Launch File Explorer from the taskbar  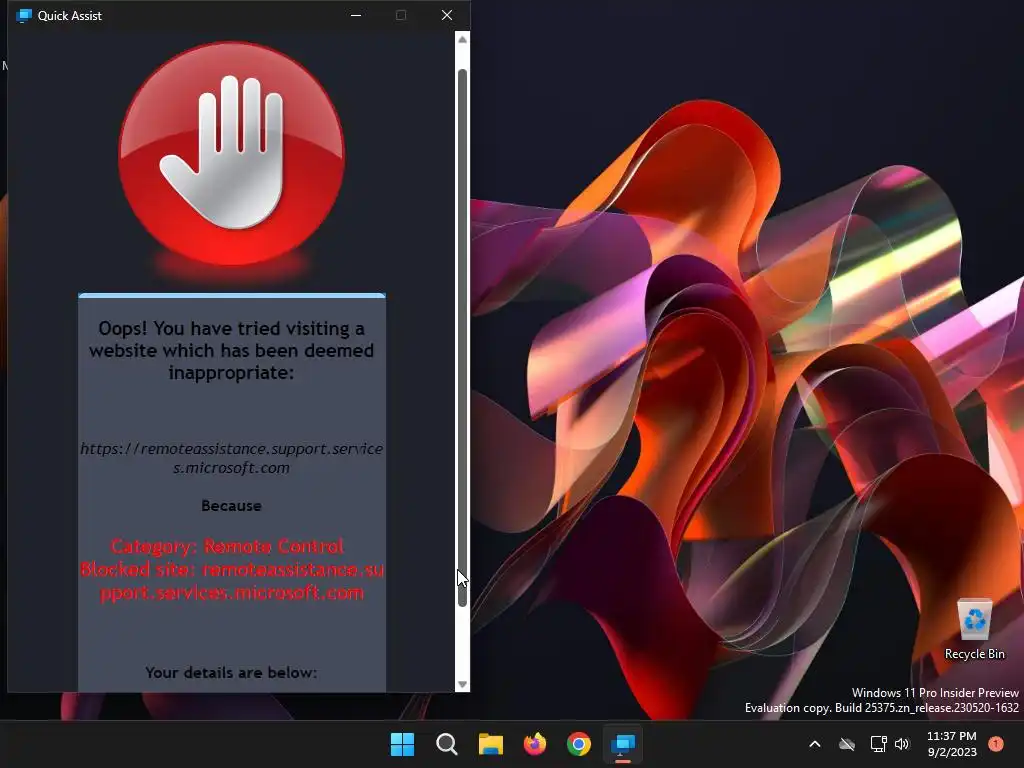490,744
